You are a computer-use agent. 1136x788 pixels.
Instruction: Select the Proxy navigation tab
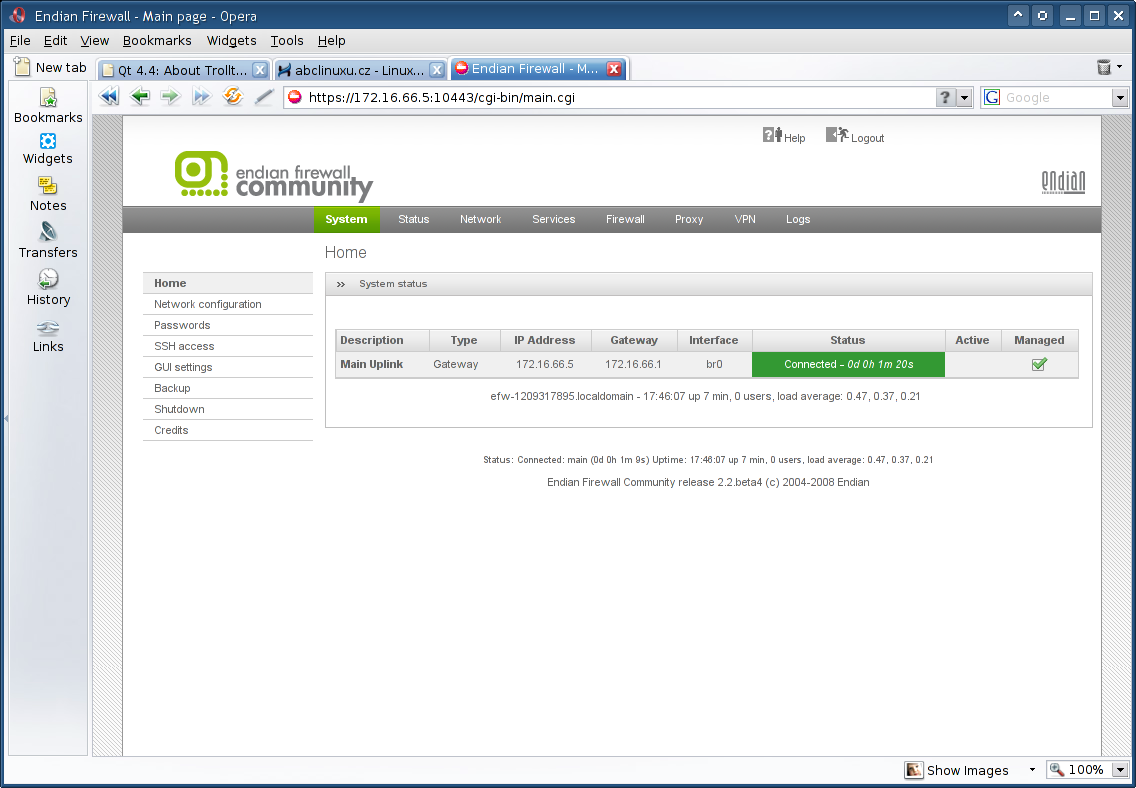point(689,219)
